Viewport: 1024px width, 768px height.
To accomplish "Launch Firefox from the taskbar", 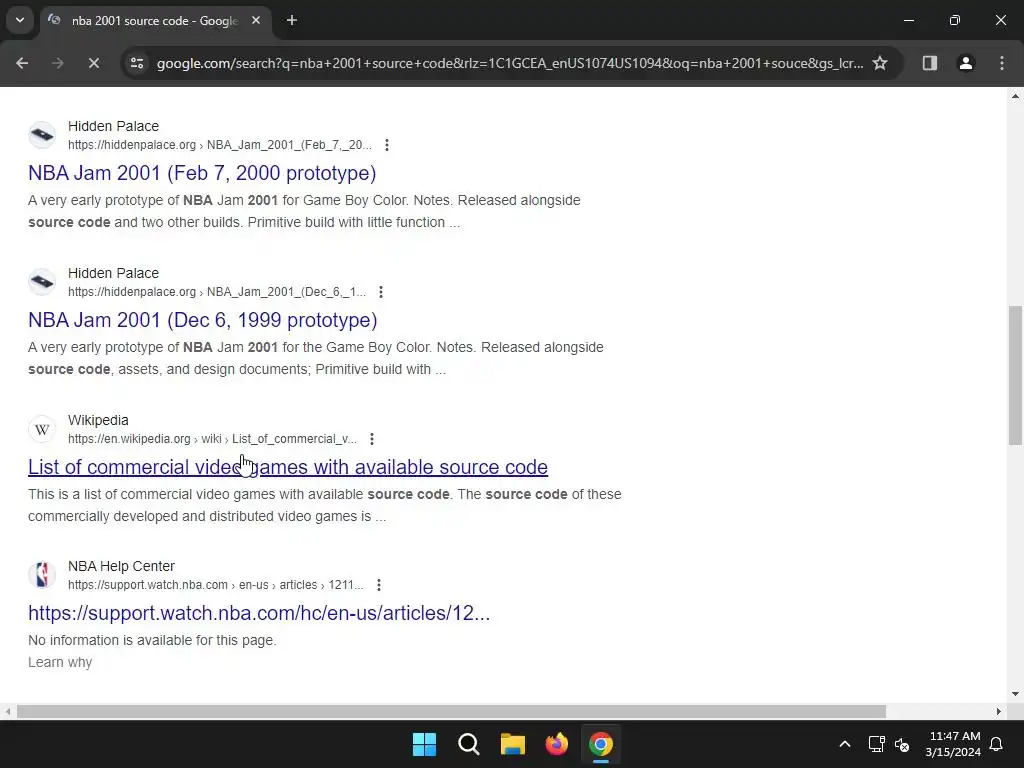I will [x=556, y=744].
